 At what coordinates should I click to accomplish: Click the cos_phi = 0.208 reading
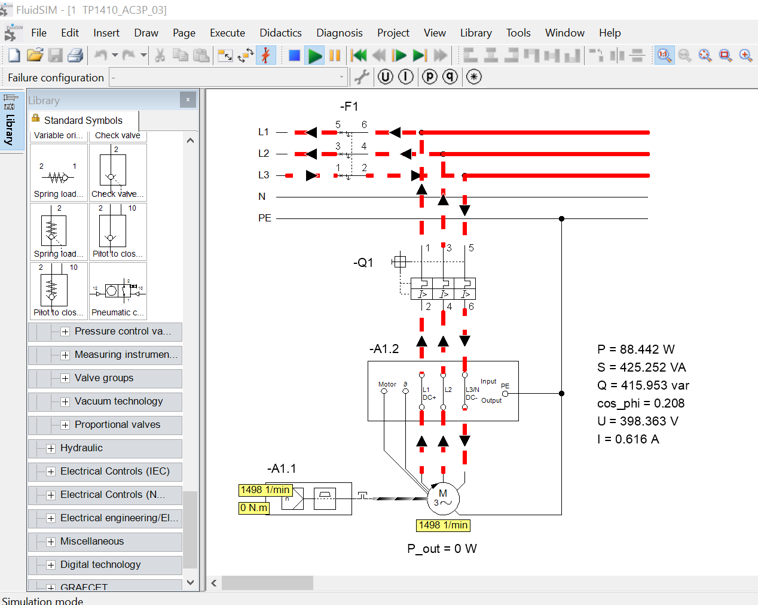pyautogui.click(x=641, y=403)
